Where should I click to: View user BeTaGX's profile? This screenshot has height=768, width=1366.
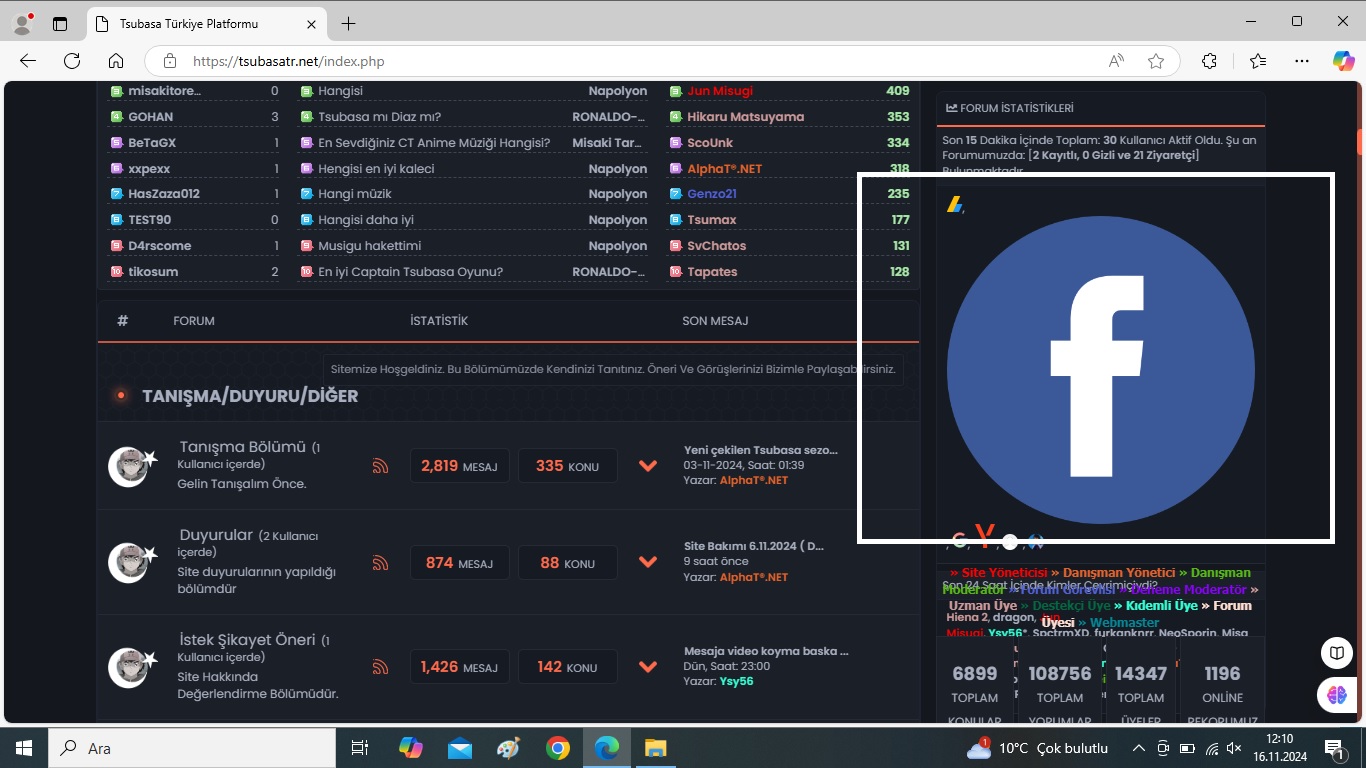[x=152, y=143]
